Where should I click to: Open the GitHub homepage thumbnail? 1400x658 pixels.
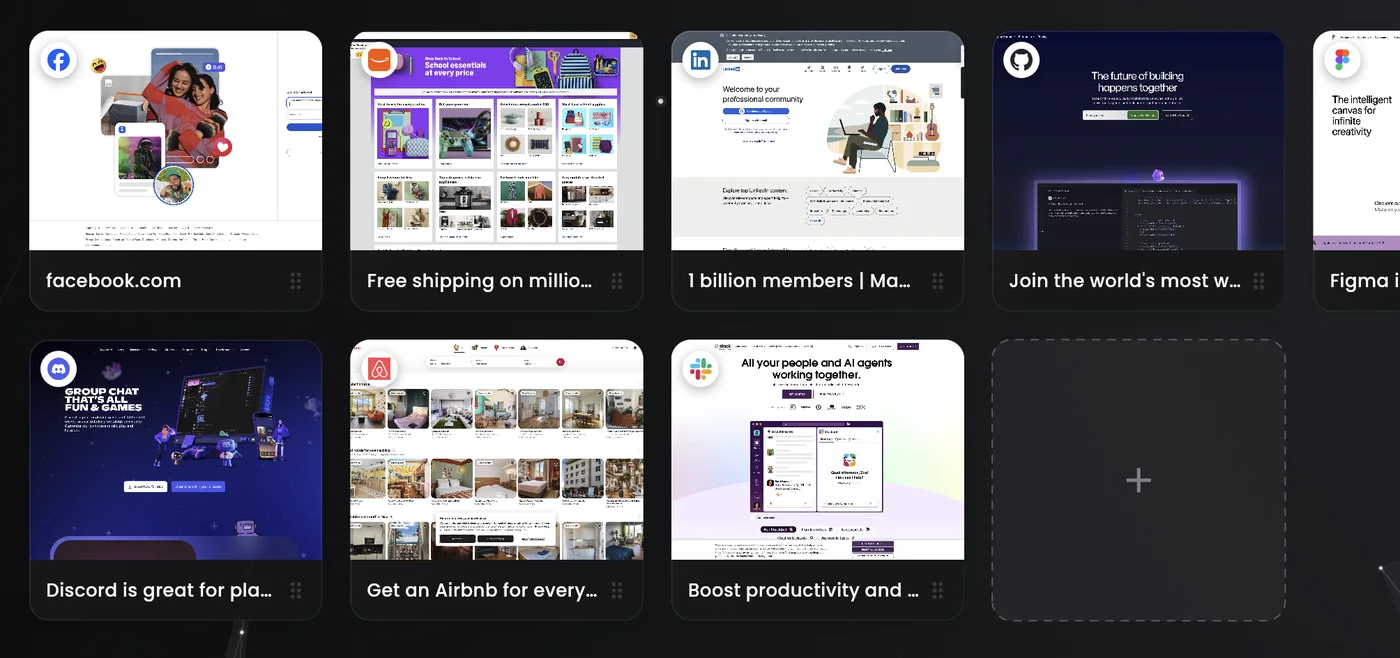1139,141
